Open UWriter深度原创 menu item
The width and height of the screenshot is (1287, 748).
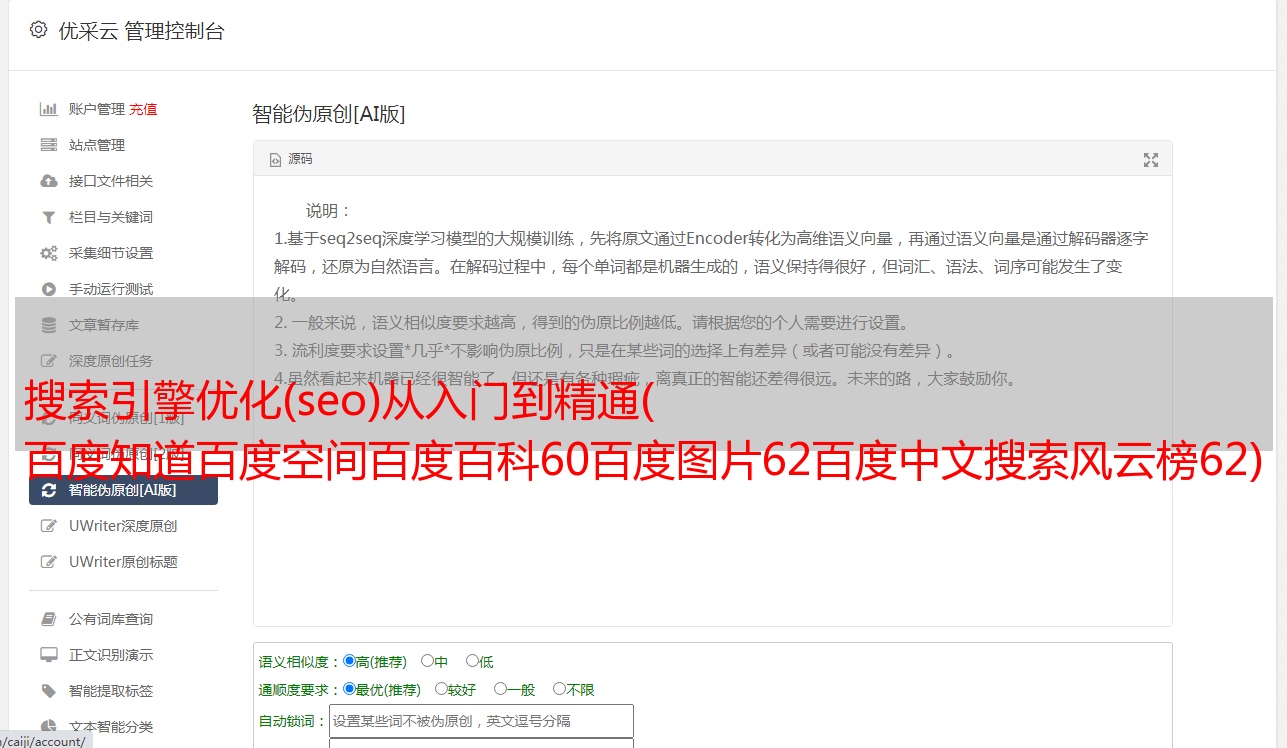tap(123, 526)
